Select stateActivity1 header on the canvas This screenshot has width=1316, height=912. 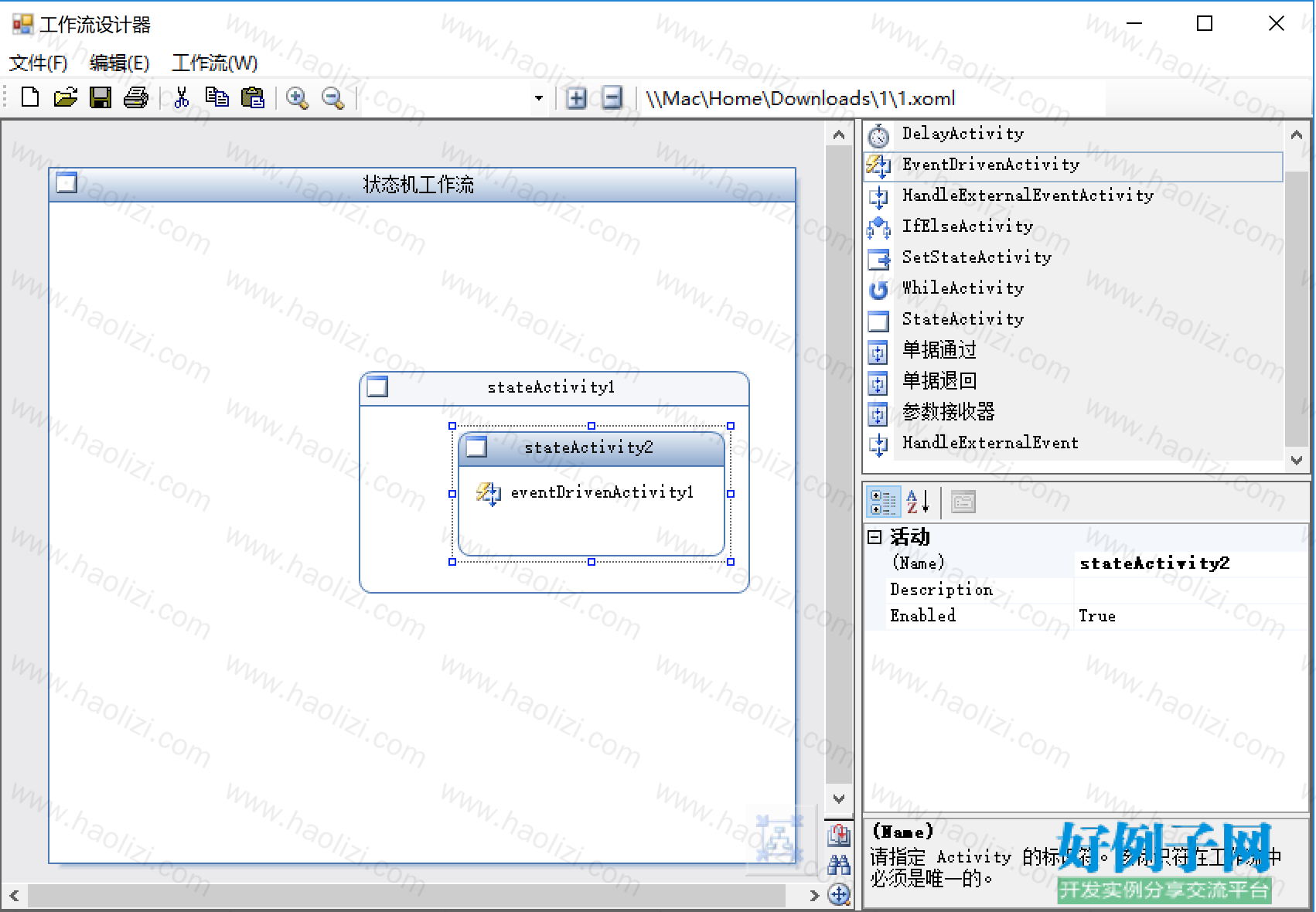[x=554, y=388]
